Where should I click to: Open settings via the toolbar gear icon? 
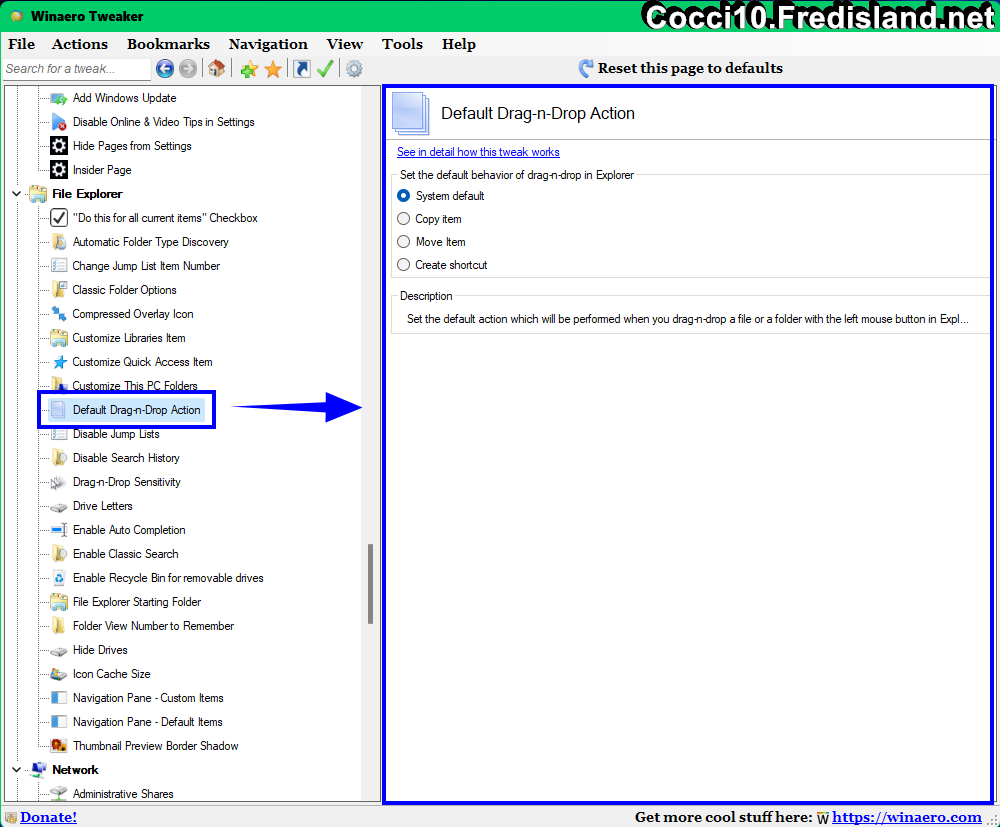click(x=354, y=68)
